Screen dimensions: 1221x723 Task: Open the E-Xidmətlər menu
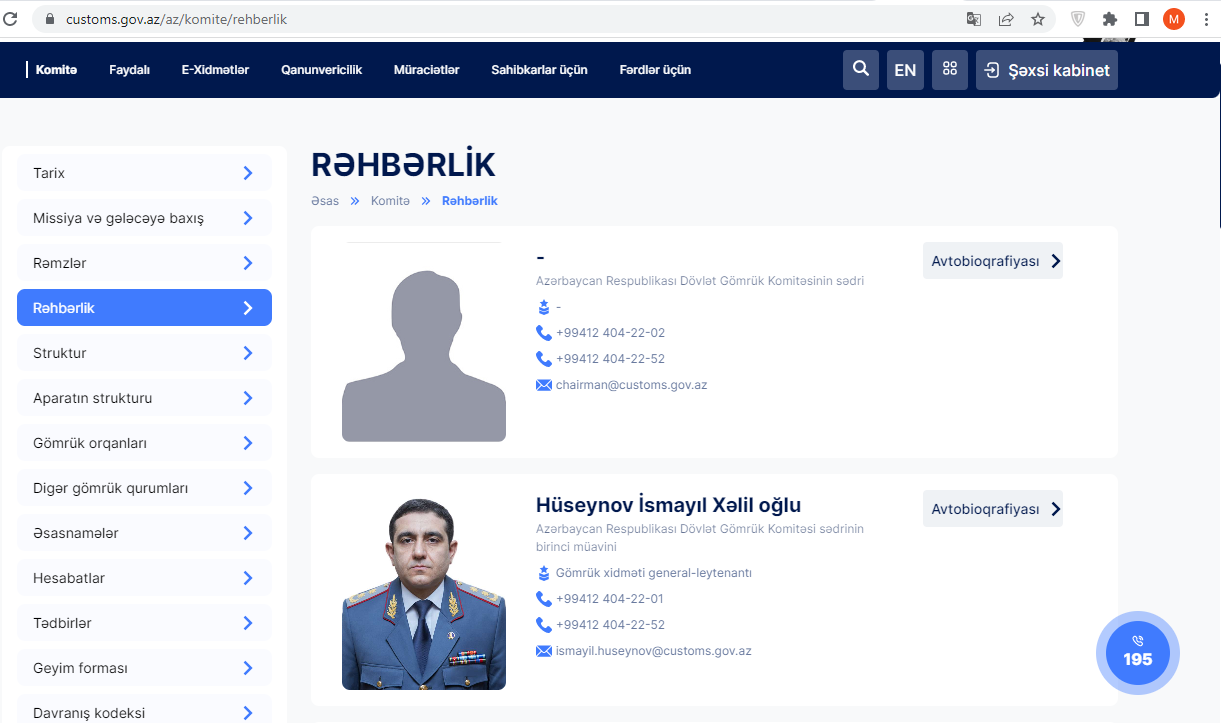(215, 70)
